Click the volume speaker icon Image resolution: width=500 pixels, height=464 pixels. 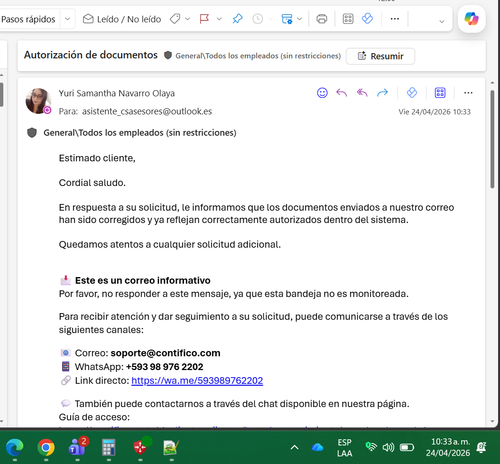point(388,447)
